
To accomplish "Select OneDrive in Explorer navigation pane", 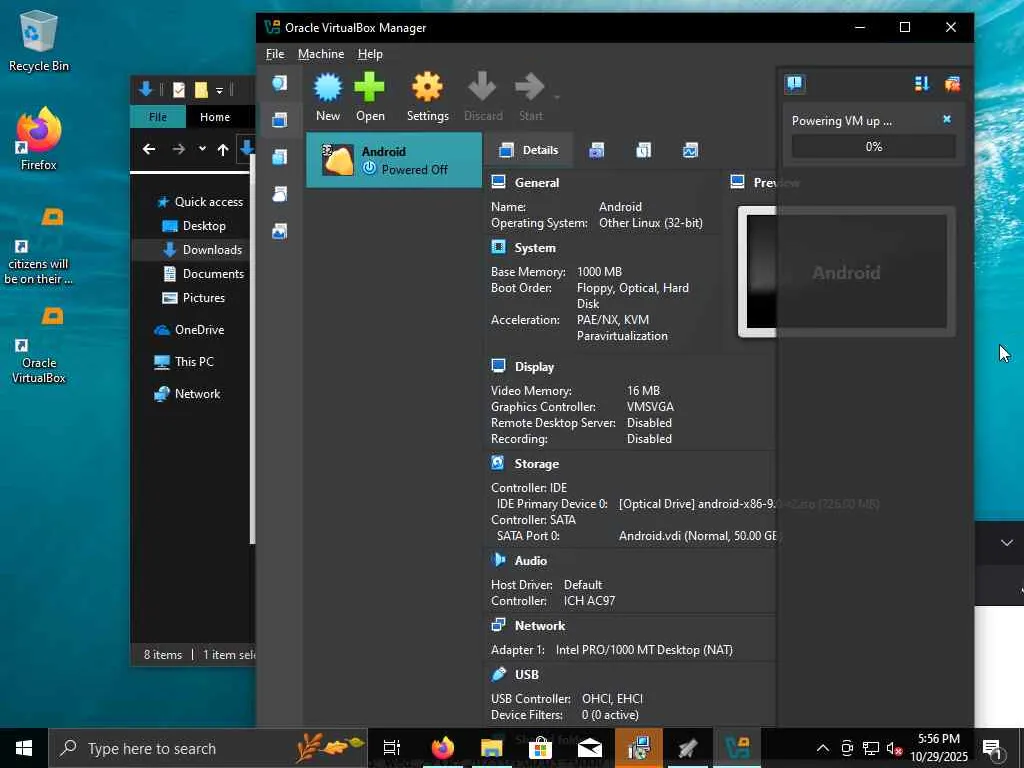I will [189, 330].
